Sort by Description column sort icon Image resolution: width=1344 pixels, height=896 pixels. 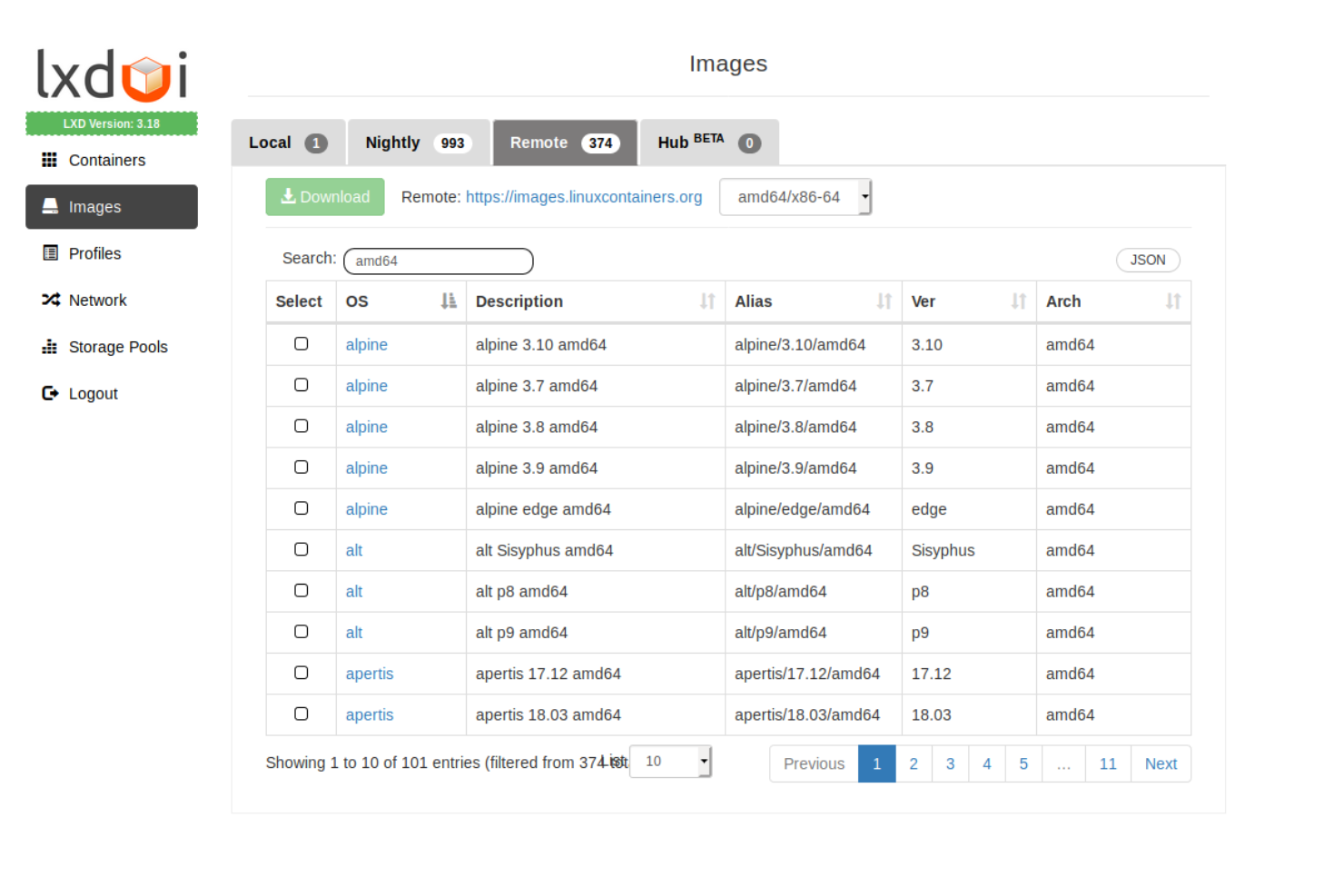coord(707,301)
